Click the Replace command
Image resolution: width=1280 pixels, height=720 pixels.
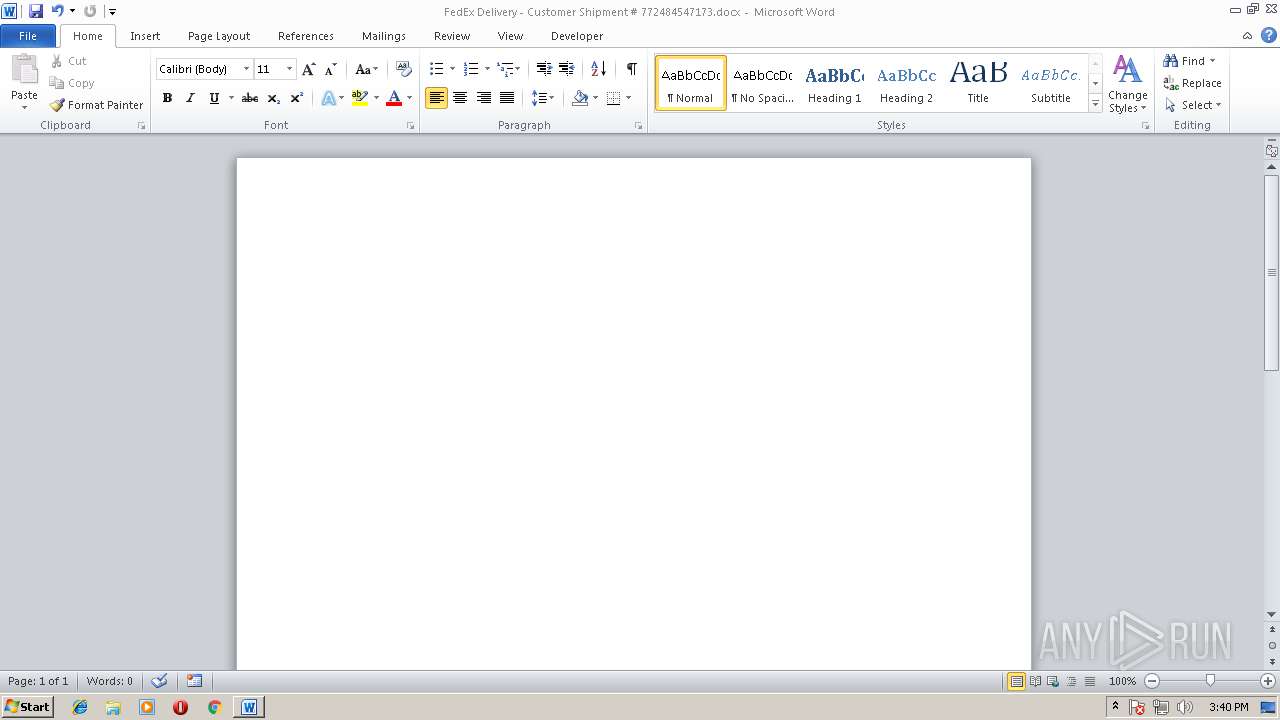point(1192,83)
